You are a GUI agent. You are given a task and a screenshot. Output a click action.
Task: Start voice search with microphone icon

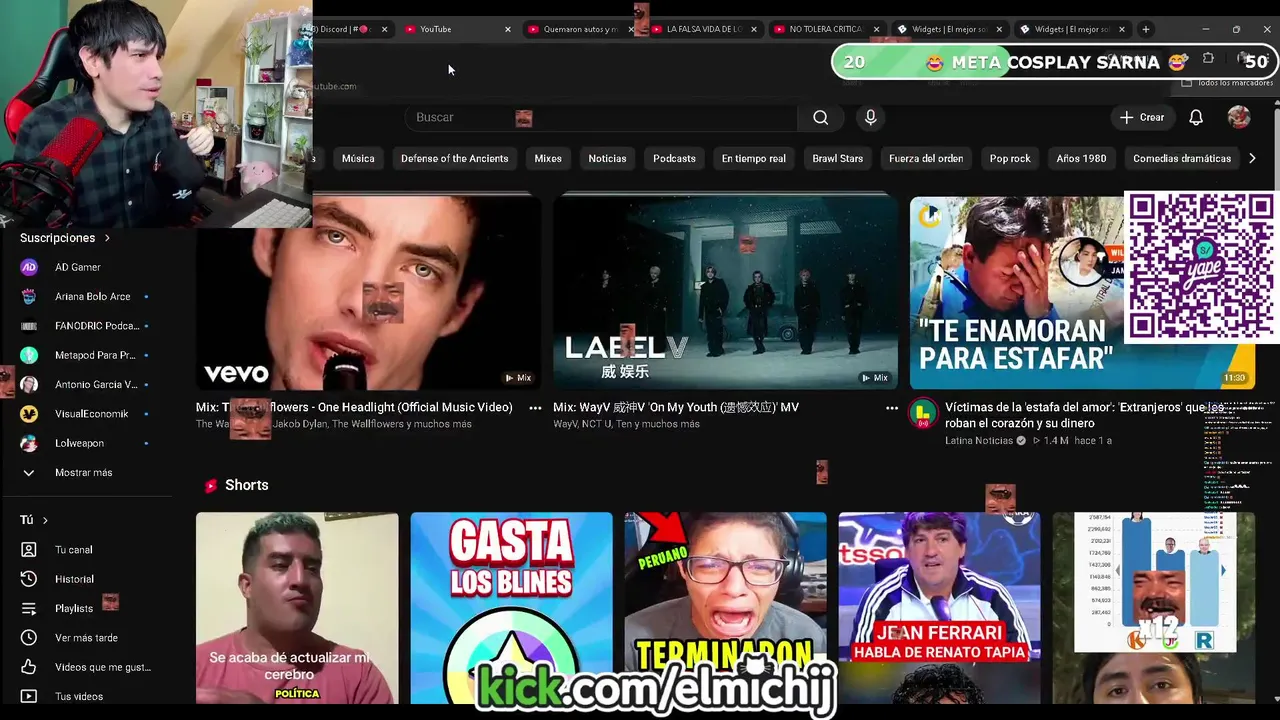tap(870, 118)
